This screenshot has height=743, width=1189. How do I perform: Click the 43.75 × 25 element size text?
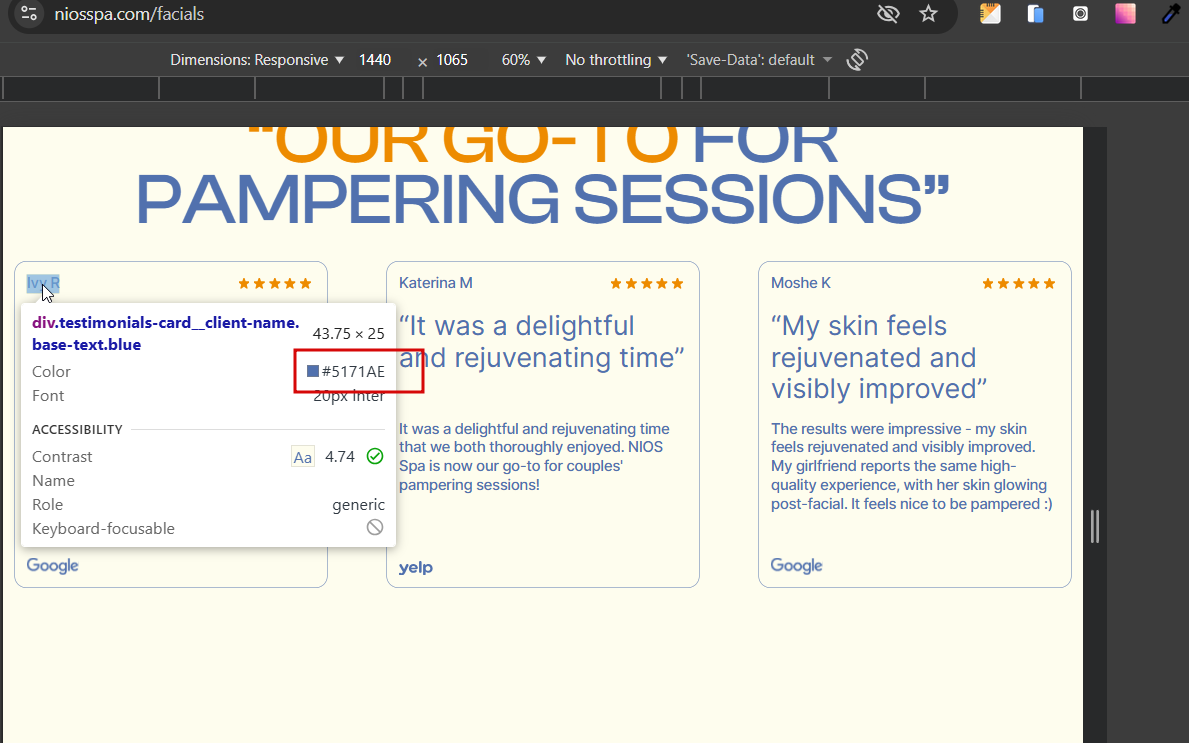pyautogui.click(x=349, y=334)
